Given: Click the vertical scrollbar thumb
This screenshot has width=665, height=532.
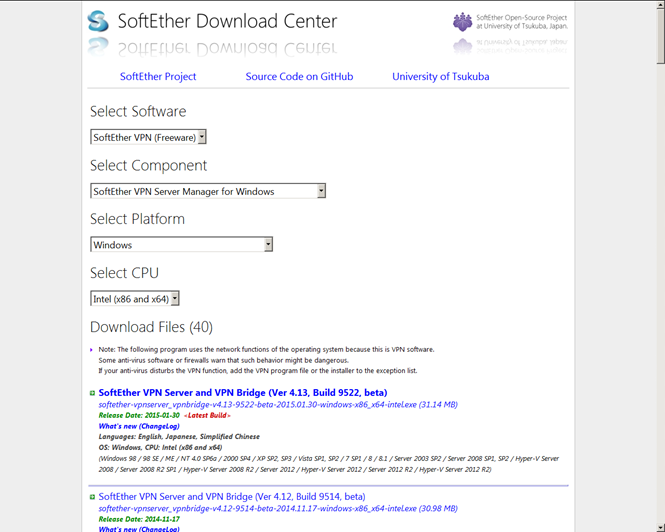Looking at the screenshot, I should (x=661, y=36).
